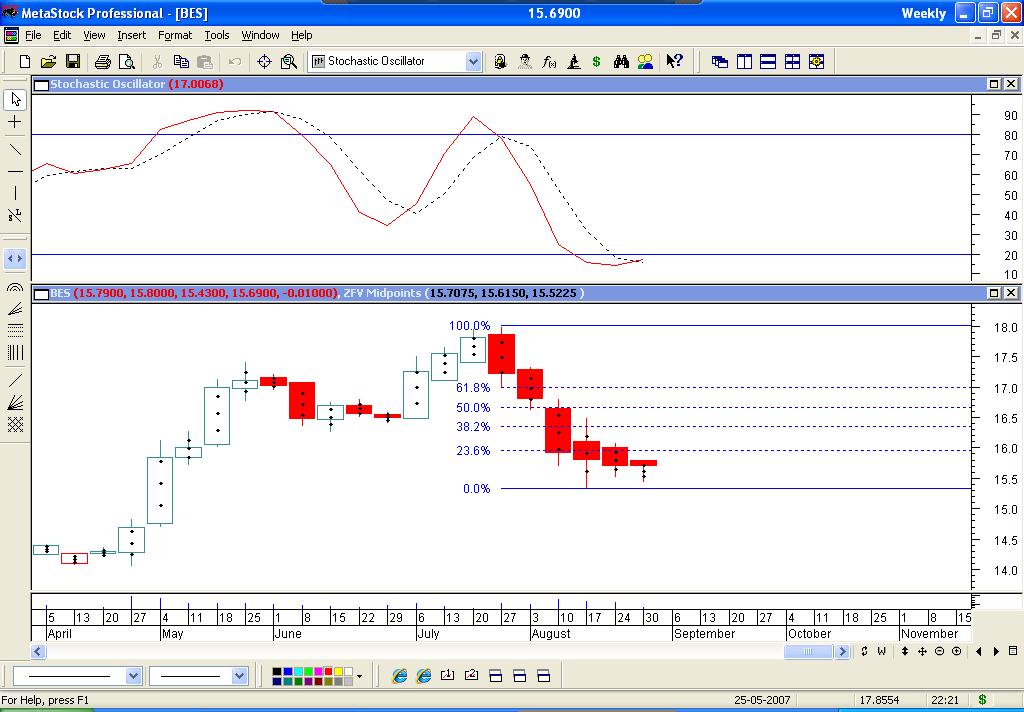The width and height of the screenshot is (1024, 712).
Task: Pick the black color swatch
Action: click(277, 672)
